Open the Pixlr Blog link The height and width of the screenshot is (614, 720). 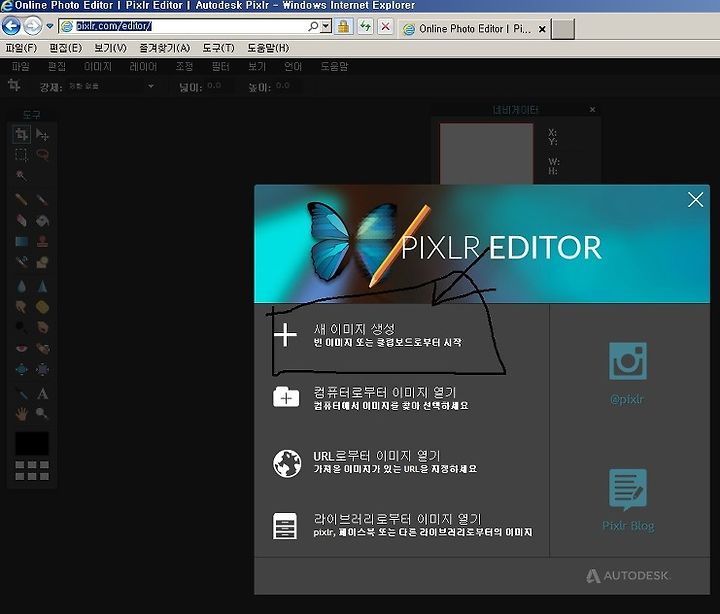pos(628,500)
